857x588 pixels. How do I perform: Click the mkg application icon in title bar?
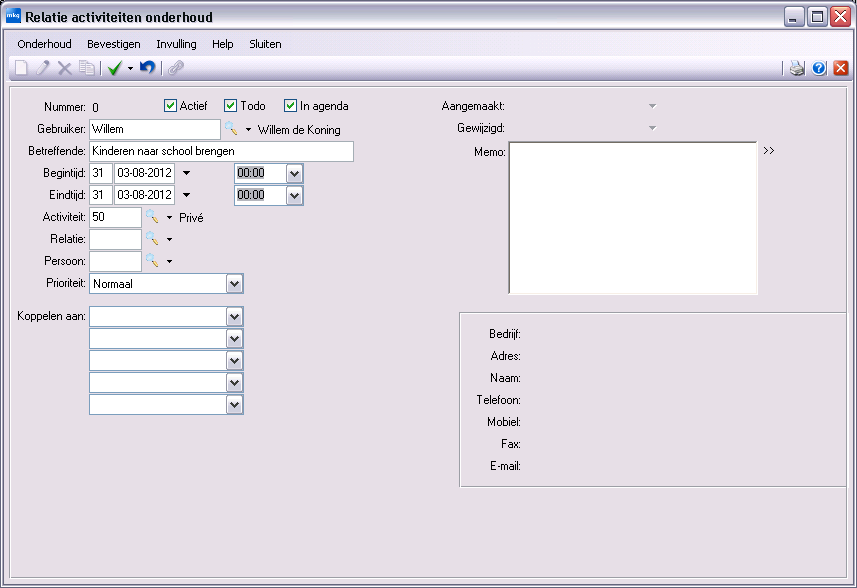pos(13,16)
